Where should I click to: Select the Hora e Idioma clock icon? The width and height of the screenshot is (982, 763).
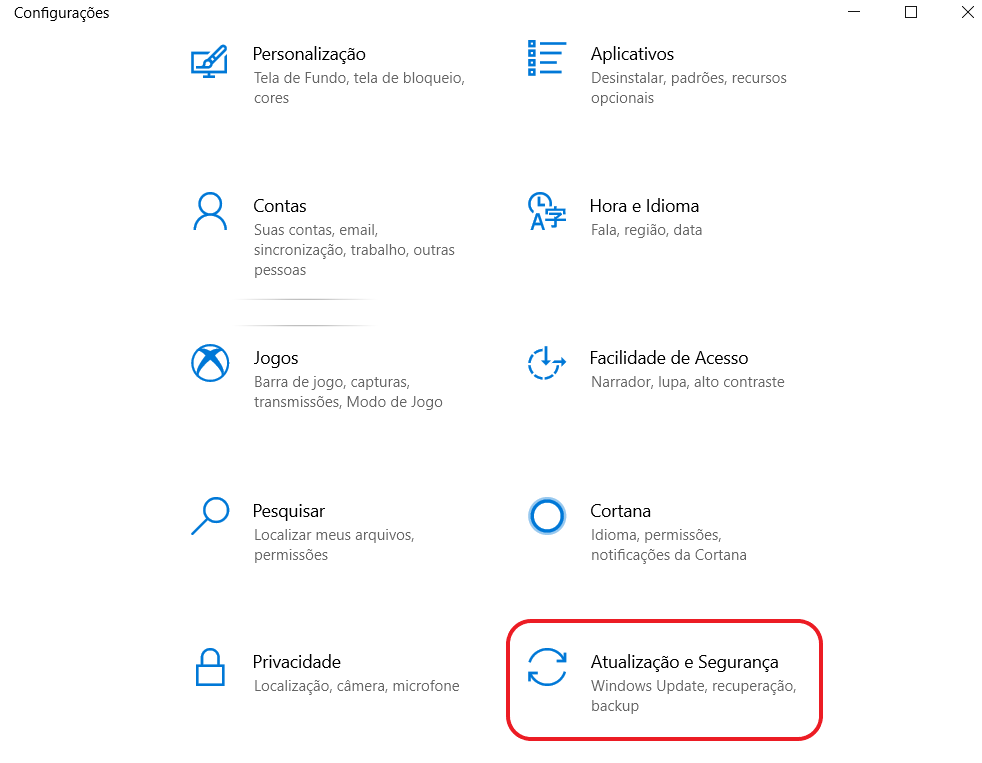(547, 212)
